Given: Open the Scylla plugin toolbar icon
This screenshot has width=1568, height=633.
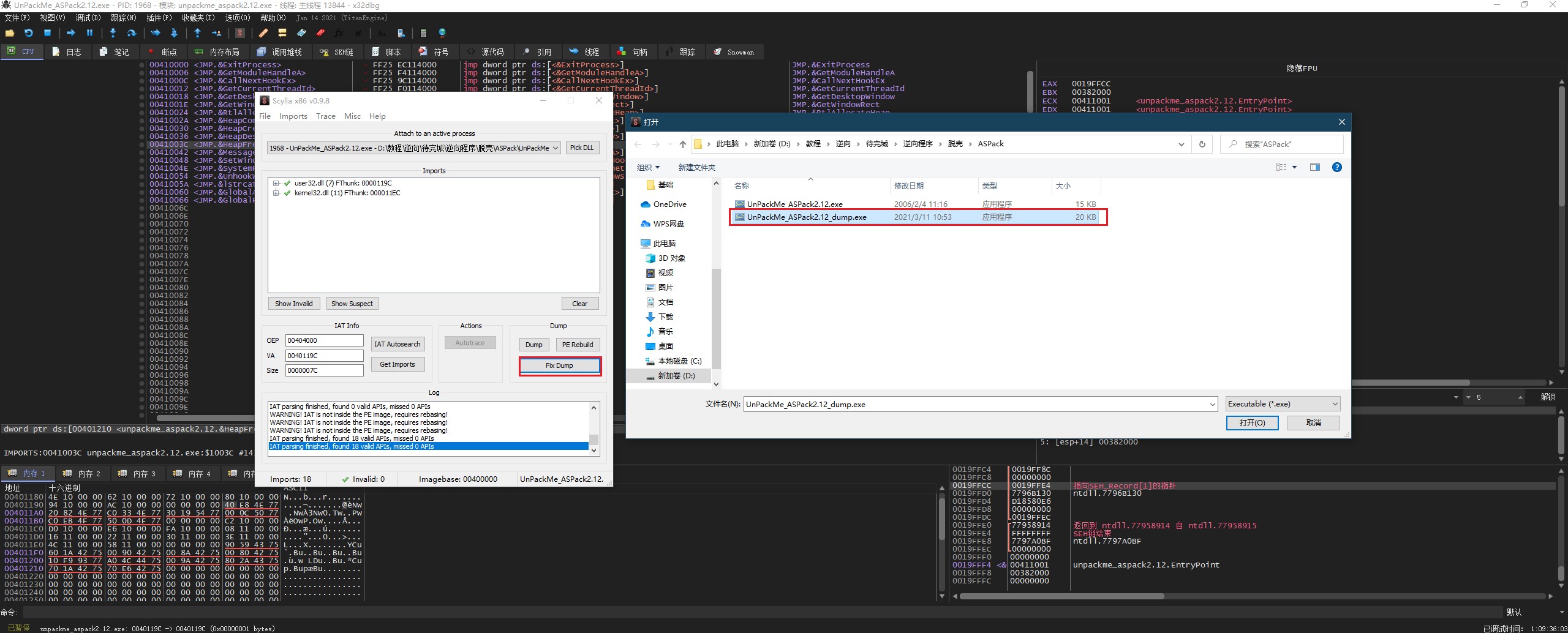Looking at the screenshot, I should [x=240, y=33].
